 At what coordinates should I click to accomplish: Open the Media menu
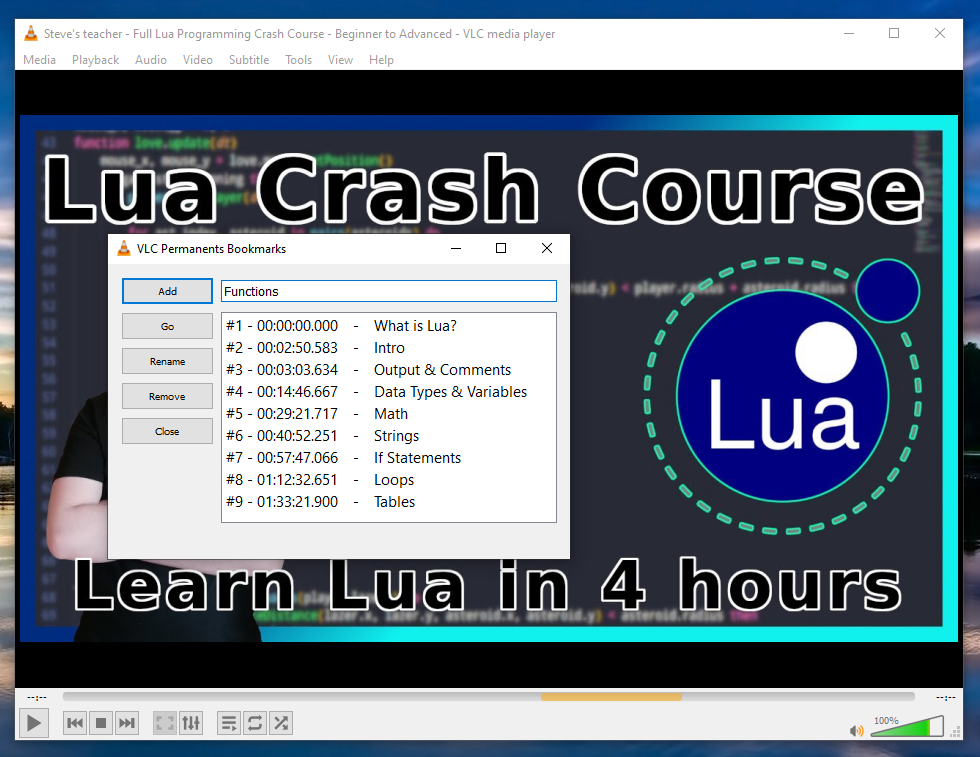click(39, 60)
